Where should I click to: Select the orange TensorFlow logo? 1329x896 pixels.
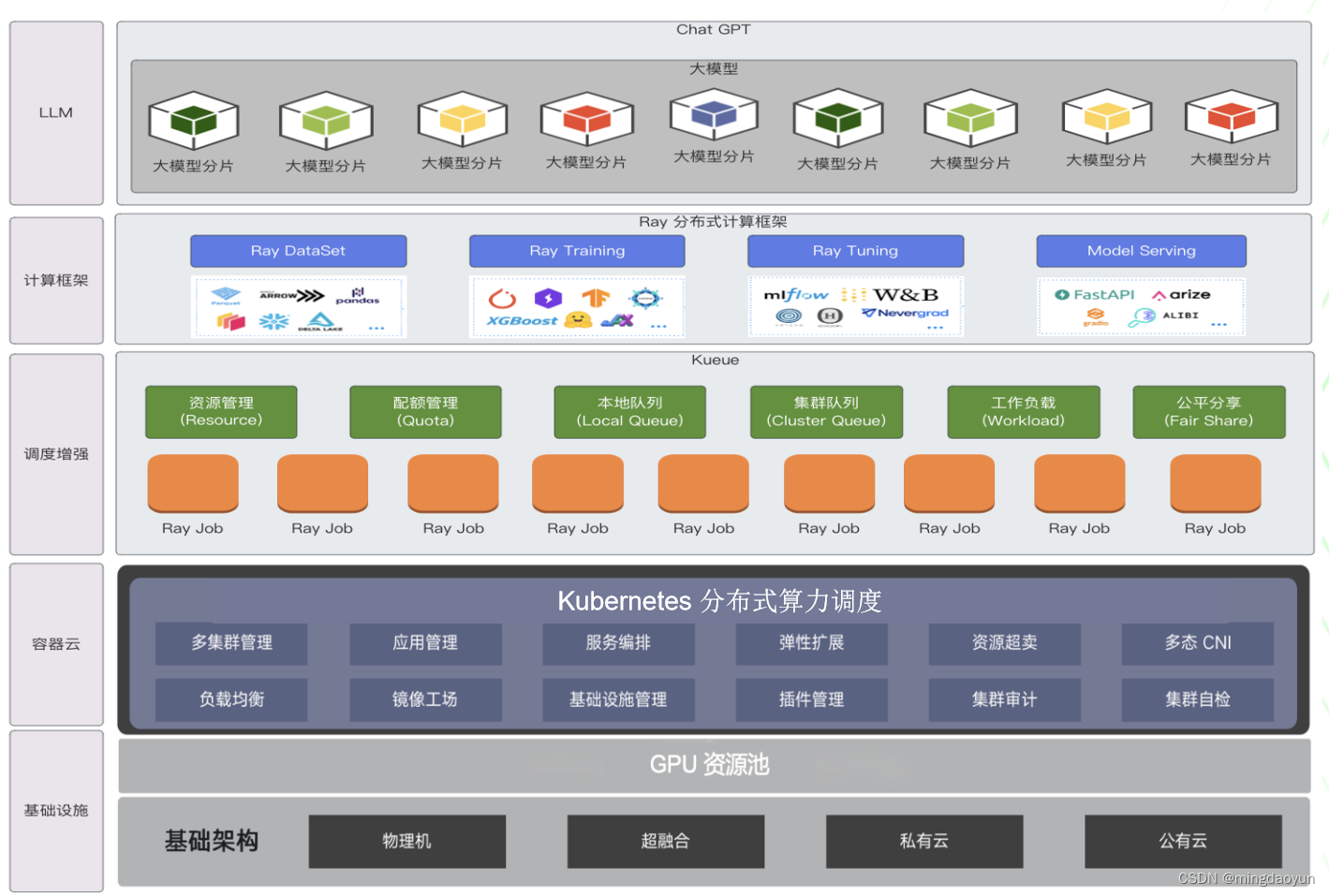click(596, 298)
